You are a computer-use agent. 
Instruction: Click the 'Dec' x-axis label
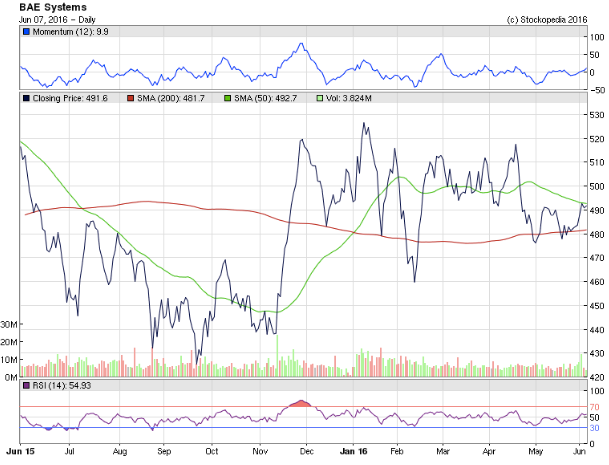pyautogui.click(x=306, y=451)
